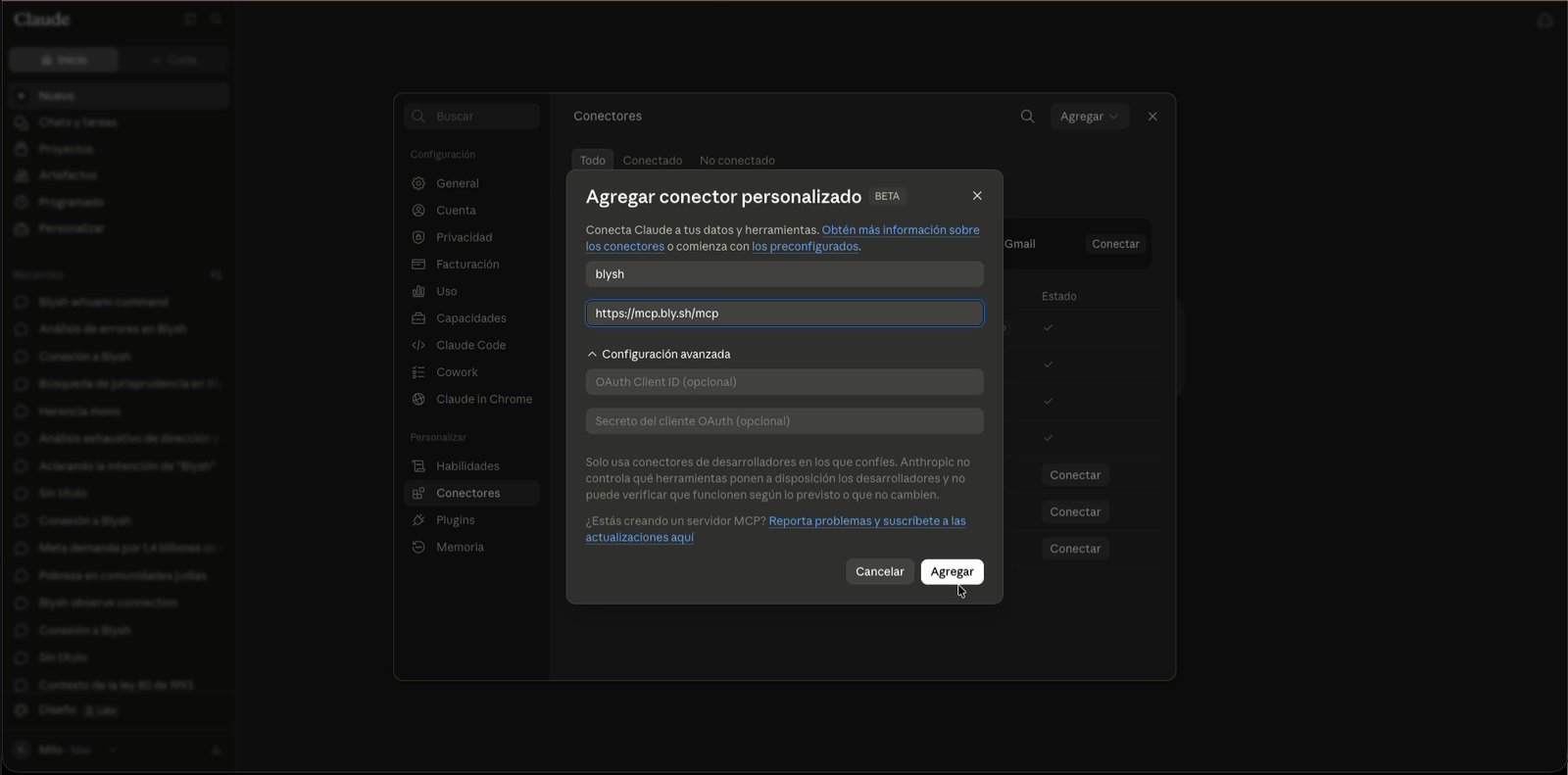This screenshot has height=775, width=1568.
Task: Go to Privacidad settings
Action: coord(472,237)
